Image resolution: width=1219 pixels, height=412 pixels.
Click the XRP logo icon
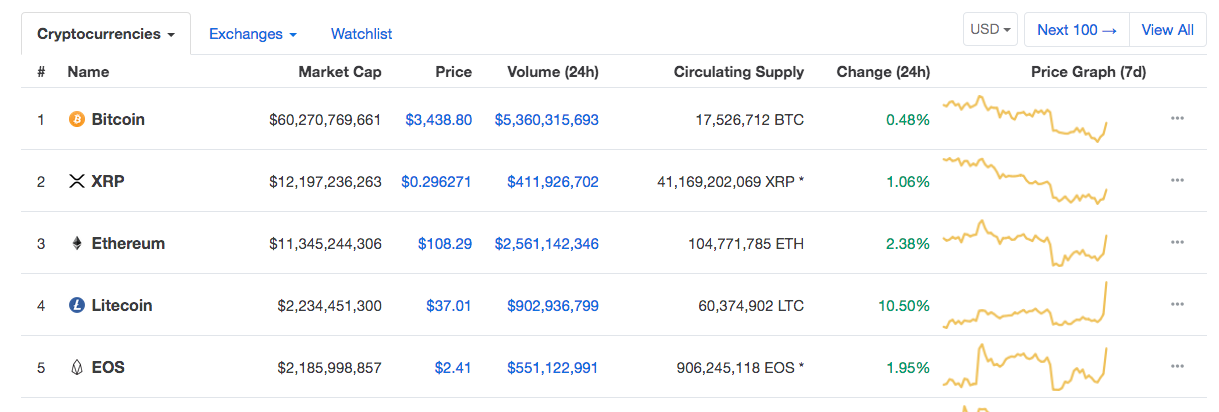(x=76, y=181)
